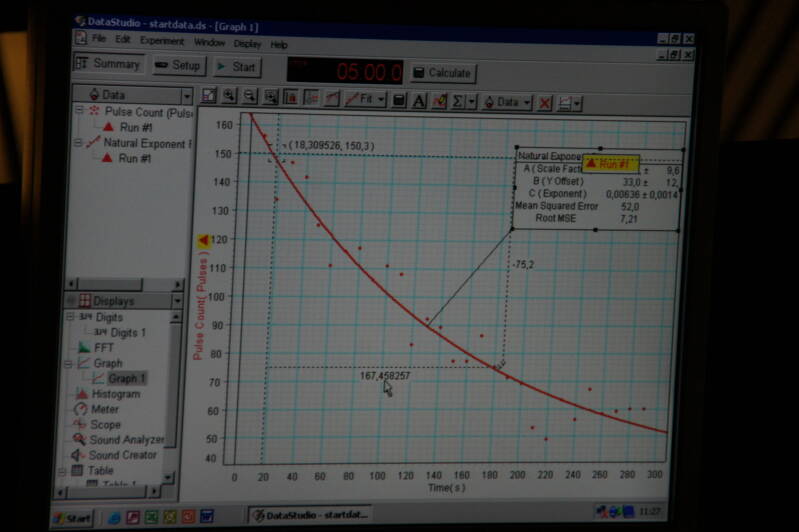The height and width of the screenshot is (532, 799).
Task: Click the Zoom Select toolbar icon
Action: pos(270,97)
